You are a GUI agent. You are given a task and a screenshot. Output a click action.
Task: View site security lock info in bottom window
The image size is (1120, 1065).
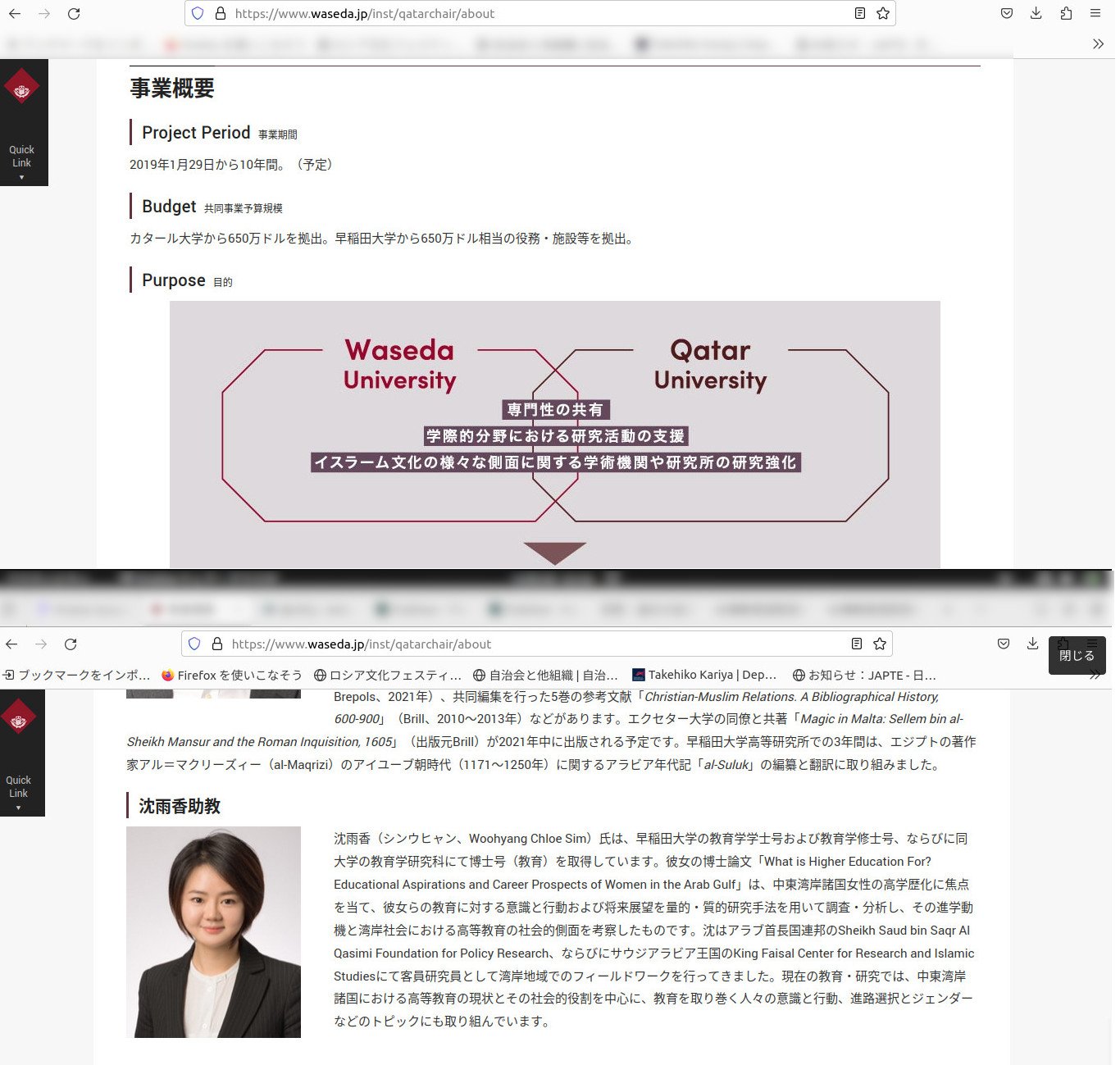click(x=216, y=644)
